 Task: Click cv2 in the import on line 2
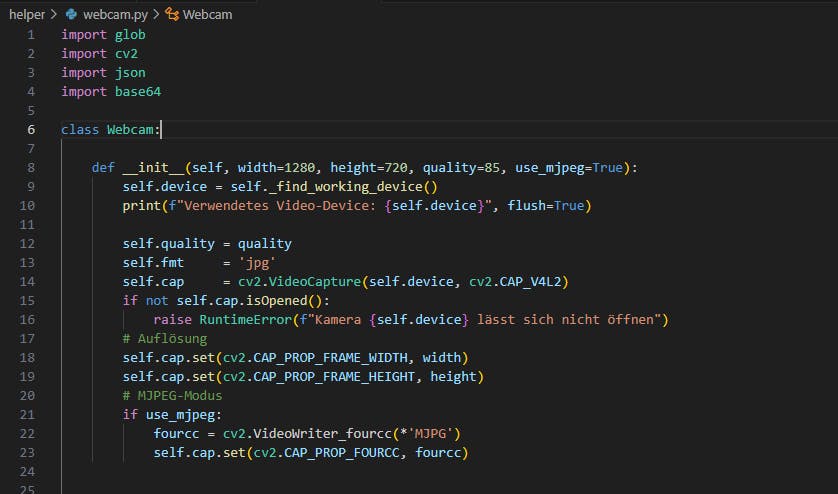(x=127, y=54)
